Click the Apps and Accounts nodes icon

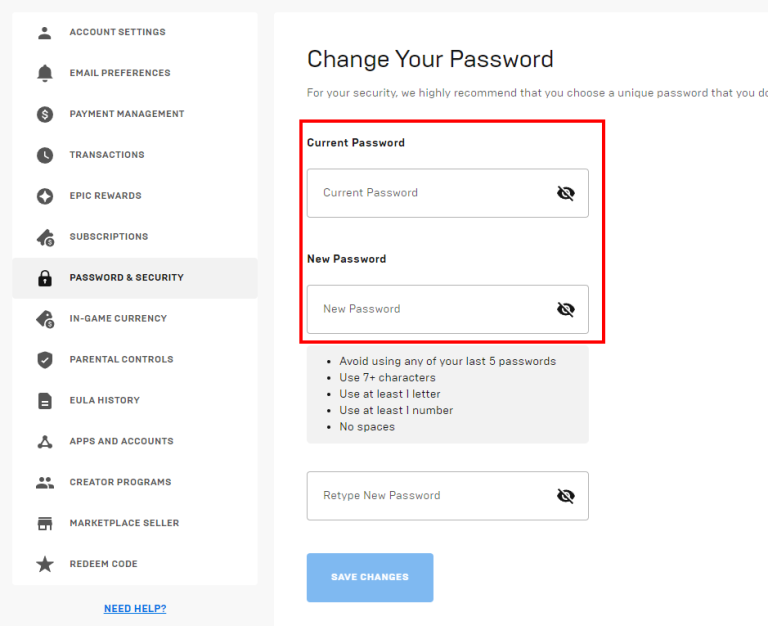(45, 441)
